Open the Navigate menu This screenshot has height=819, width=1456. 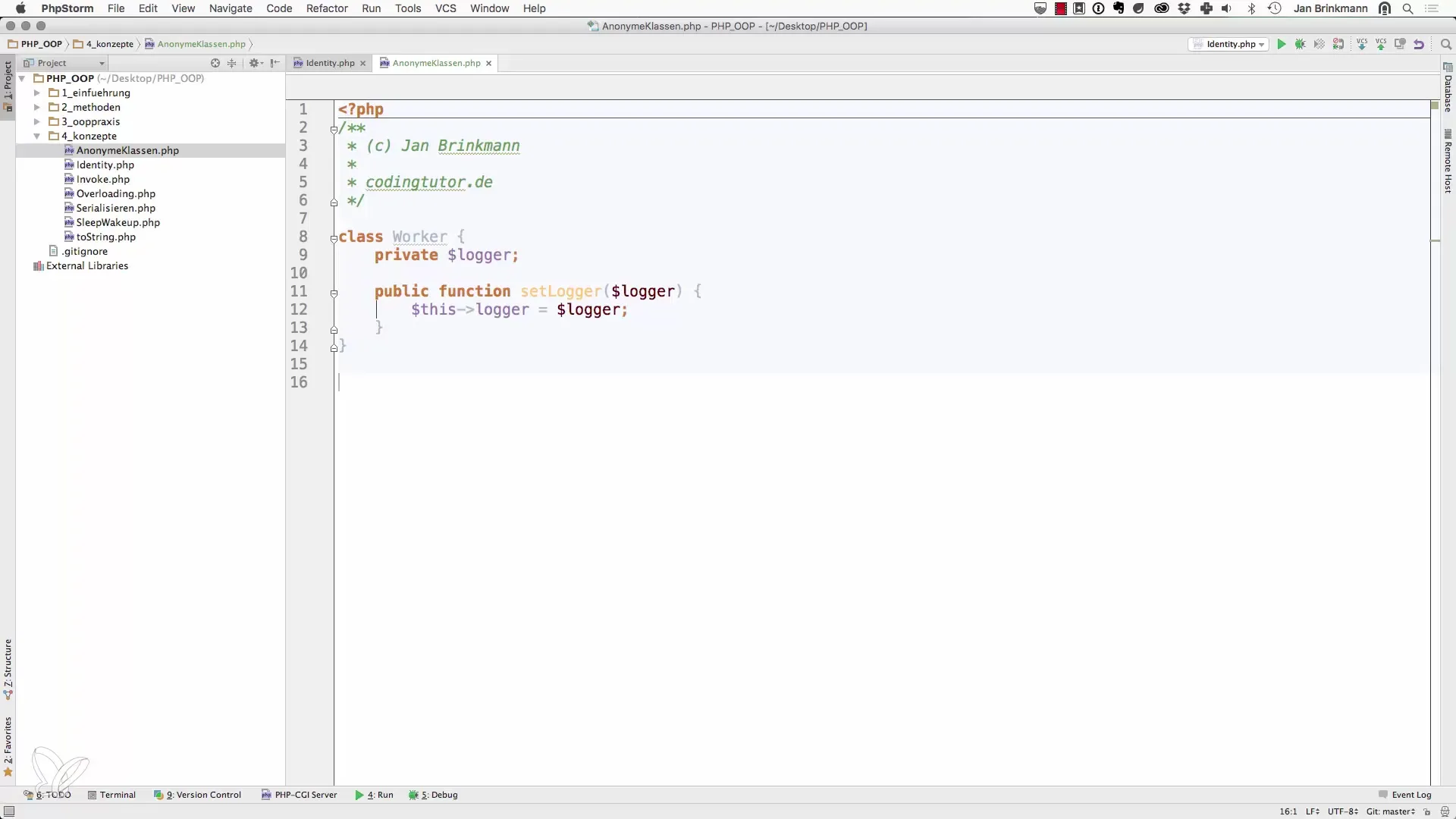click(231, 8)
